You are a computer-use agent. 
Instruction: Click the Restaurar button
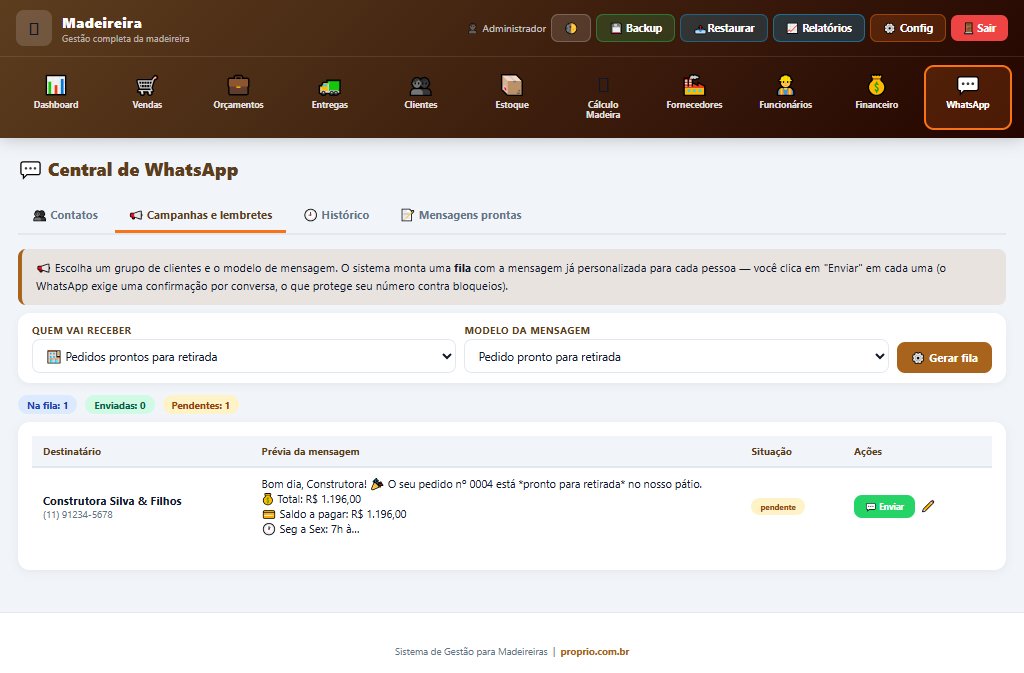click(724, 28)
